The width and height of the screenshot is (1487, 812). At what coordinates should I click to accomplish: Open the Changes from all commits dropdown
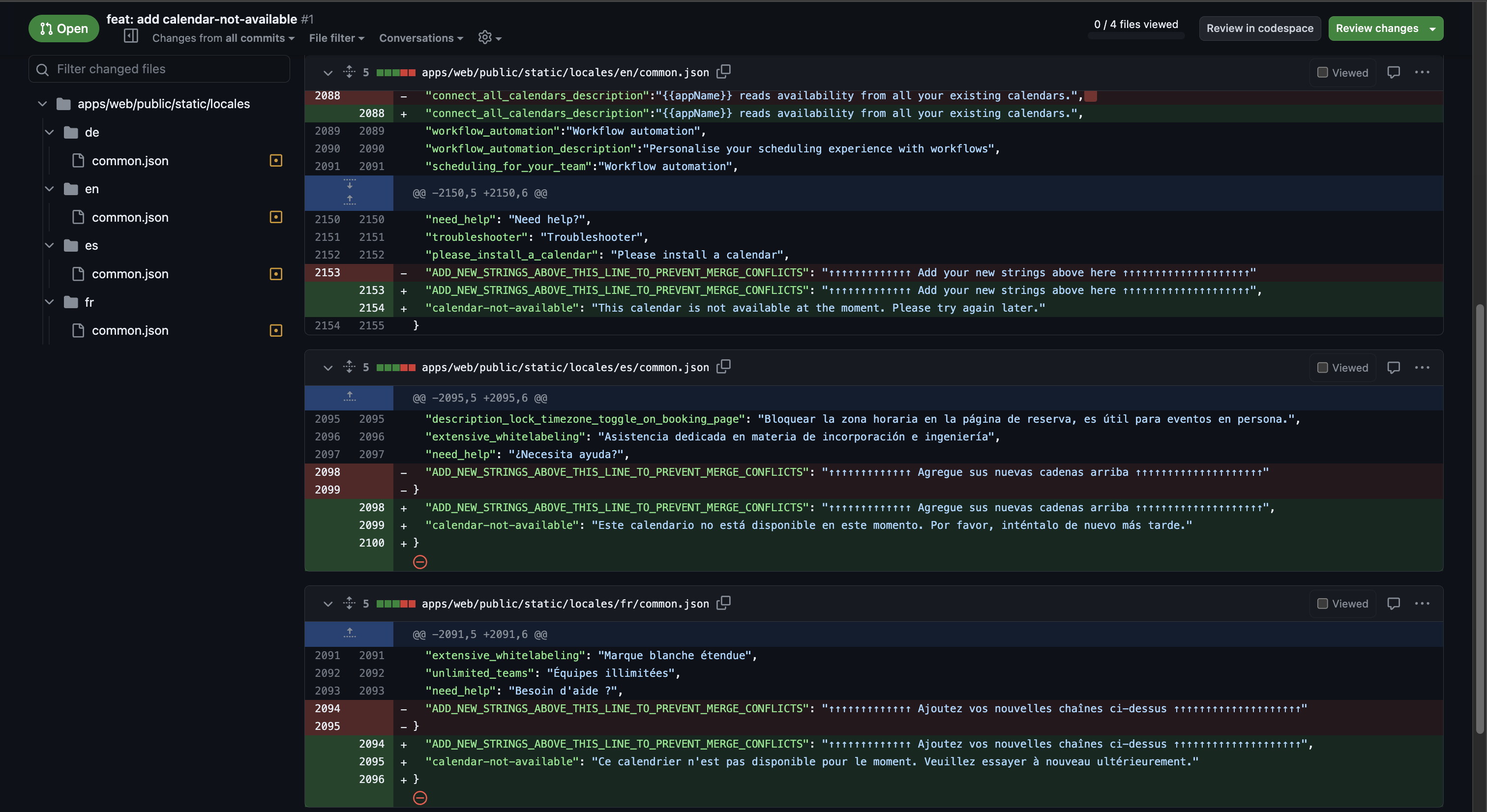point(222,38)
